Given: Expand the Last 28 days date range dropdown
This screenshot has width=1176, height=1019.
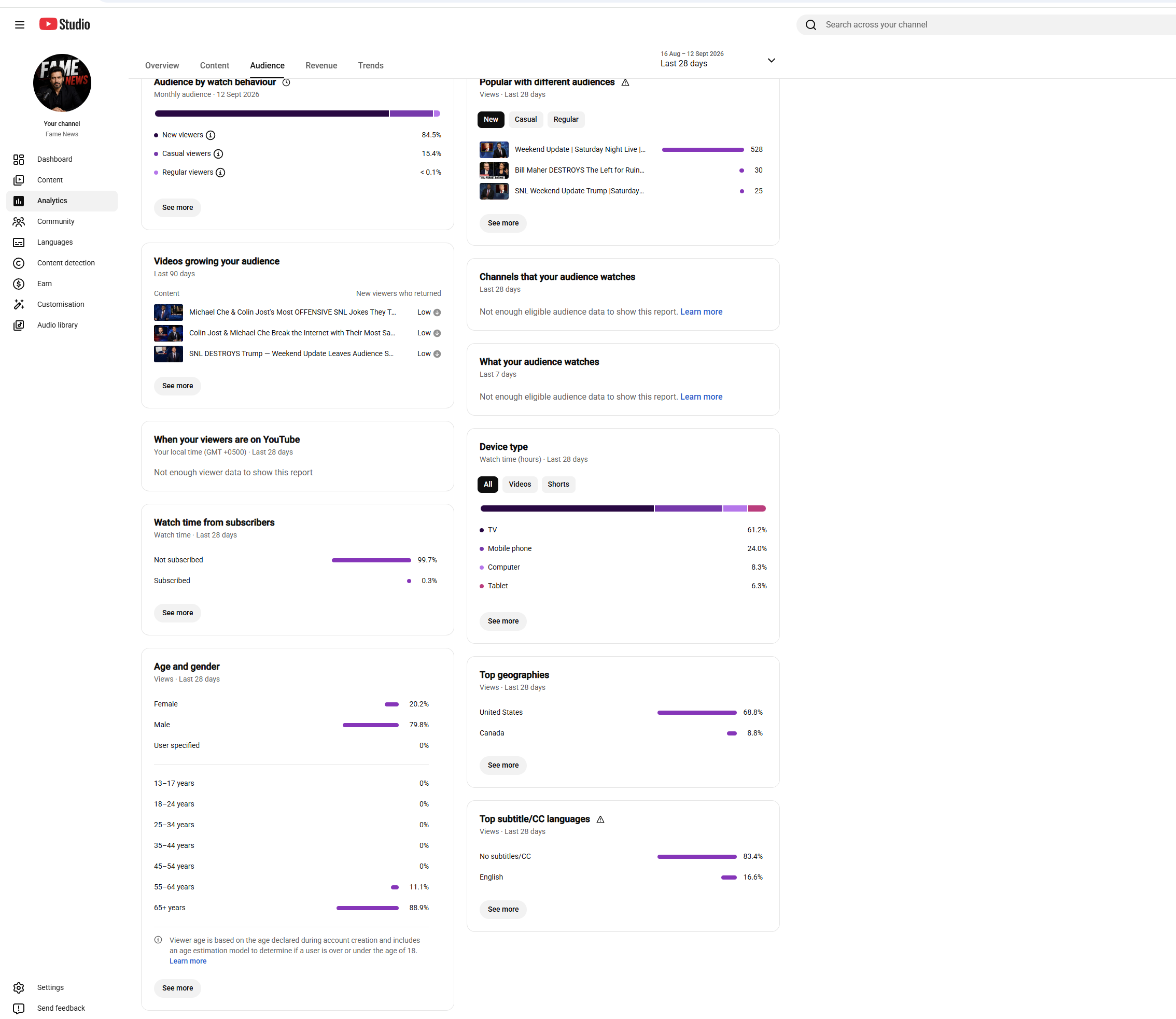Looking at the screenshot, I should click(x=718, y=59).
